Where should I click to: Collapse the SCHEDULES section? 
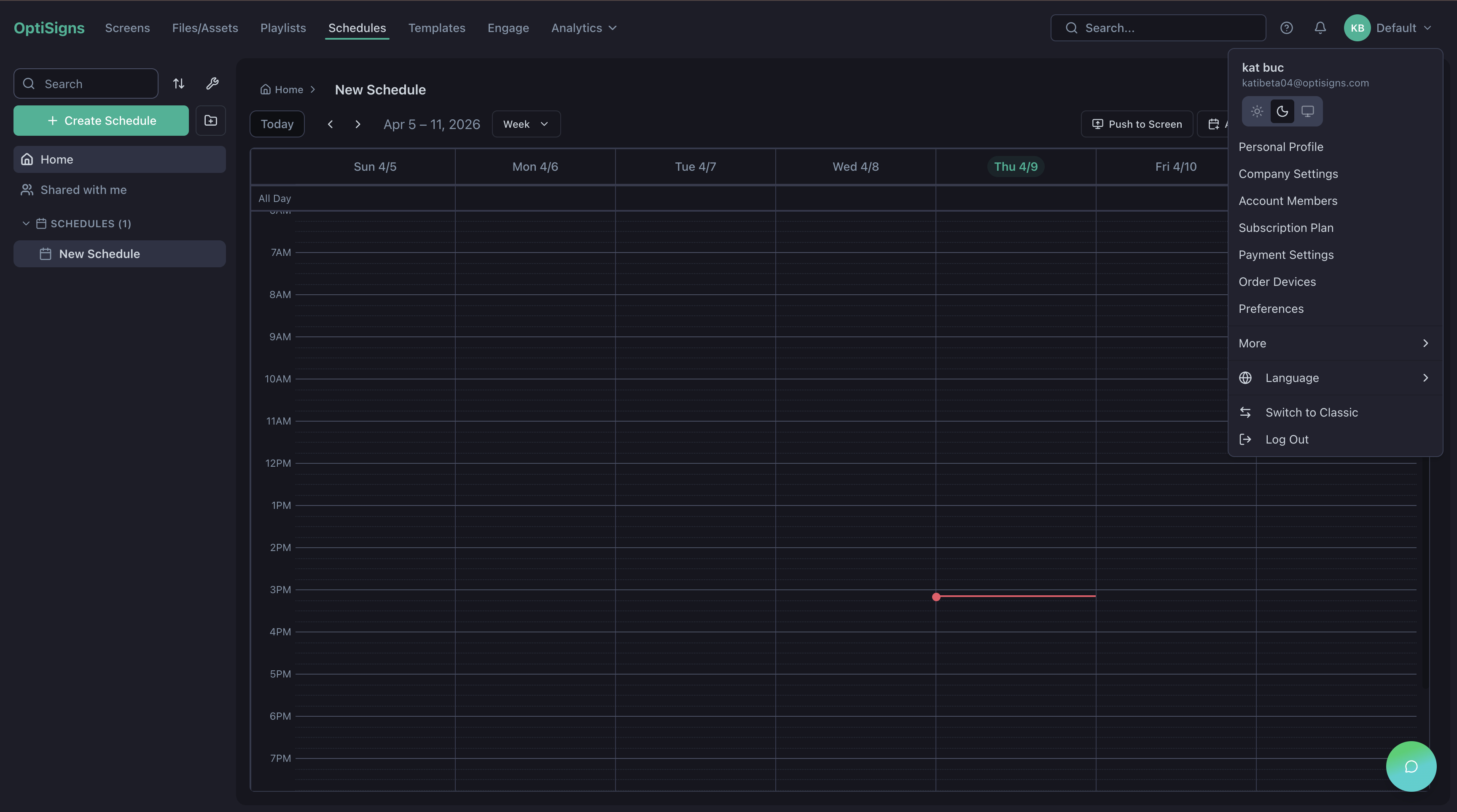[x=26, y=223]
